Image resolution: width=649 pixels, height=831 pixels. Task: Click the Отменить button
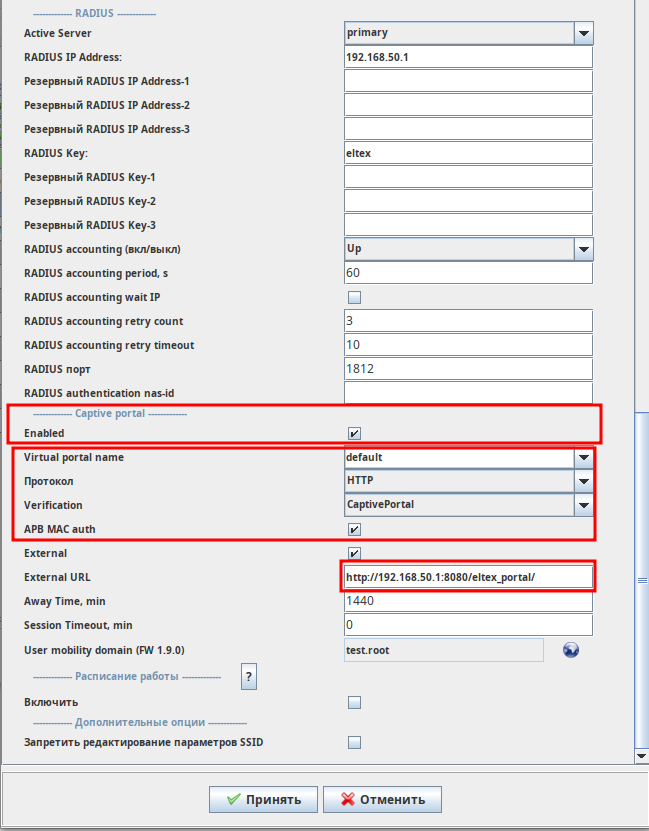(384, 799)
